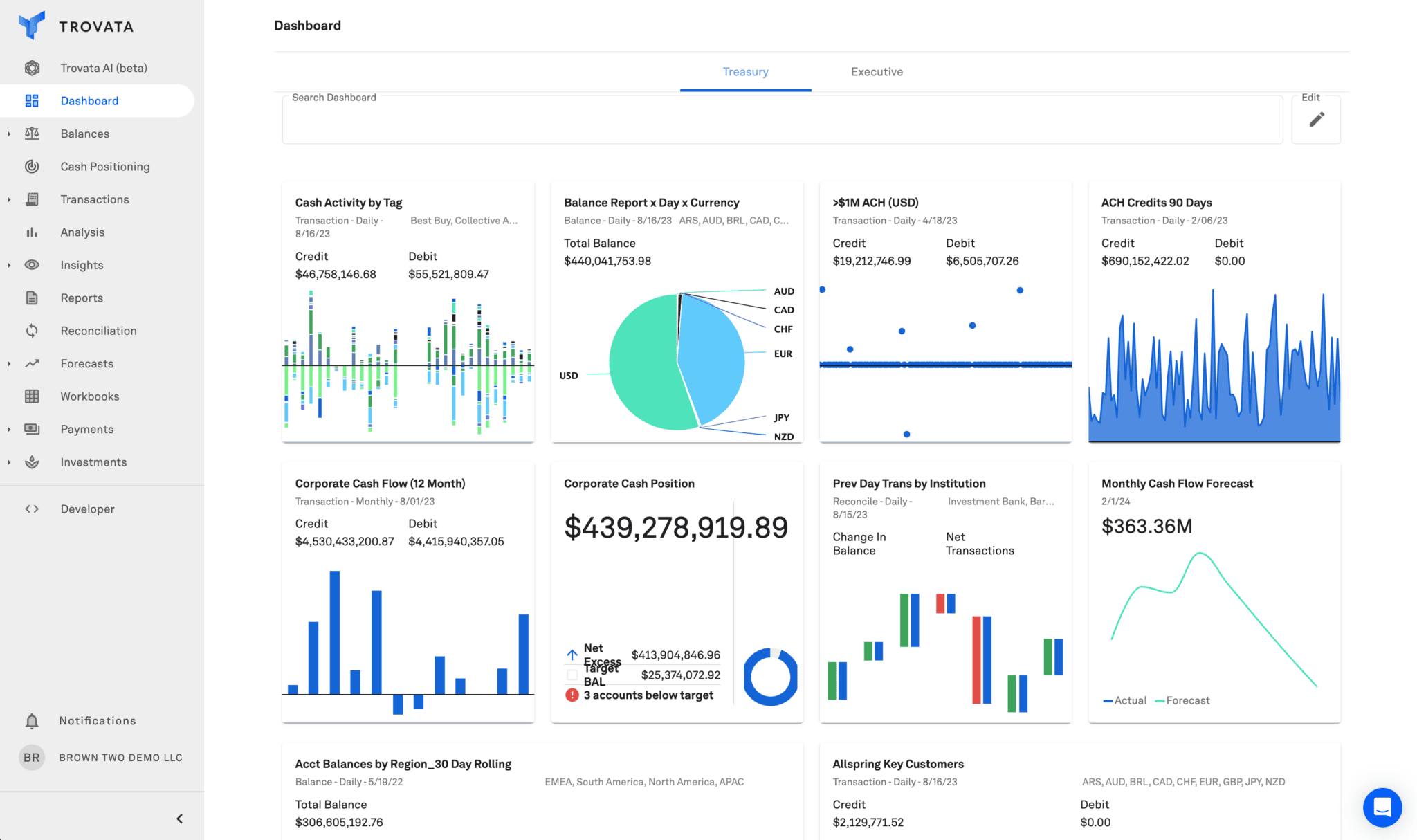Viewport: 1417px width, 840px height.
Task: Expand the Forecasts submenu arrow
Action: [9, 364]
